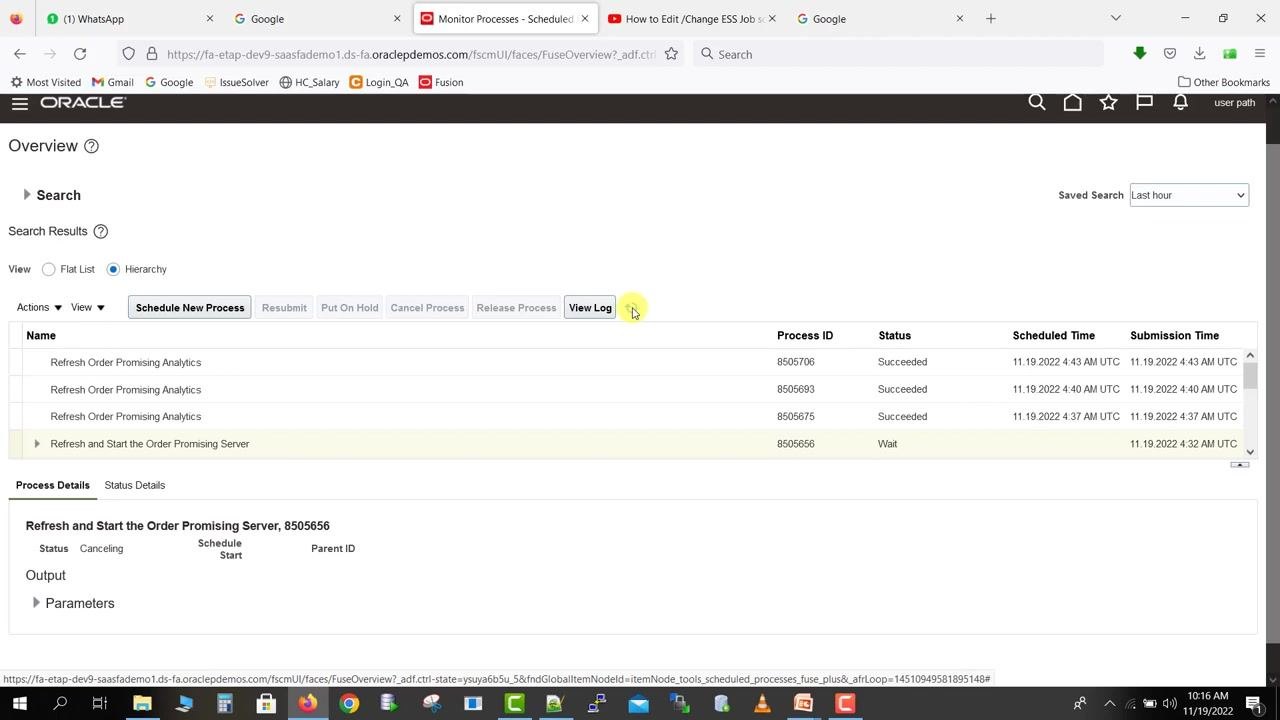The height and width of the screenshot is (720, 1280).
Task: Click Schedule New Process button
Action: (190, 308)
